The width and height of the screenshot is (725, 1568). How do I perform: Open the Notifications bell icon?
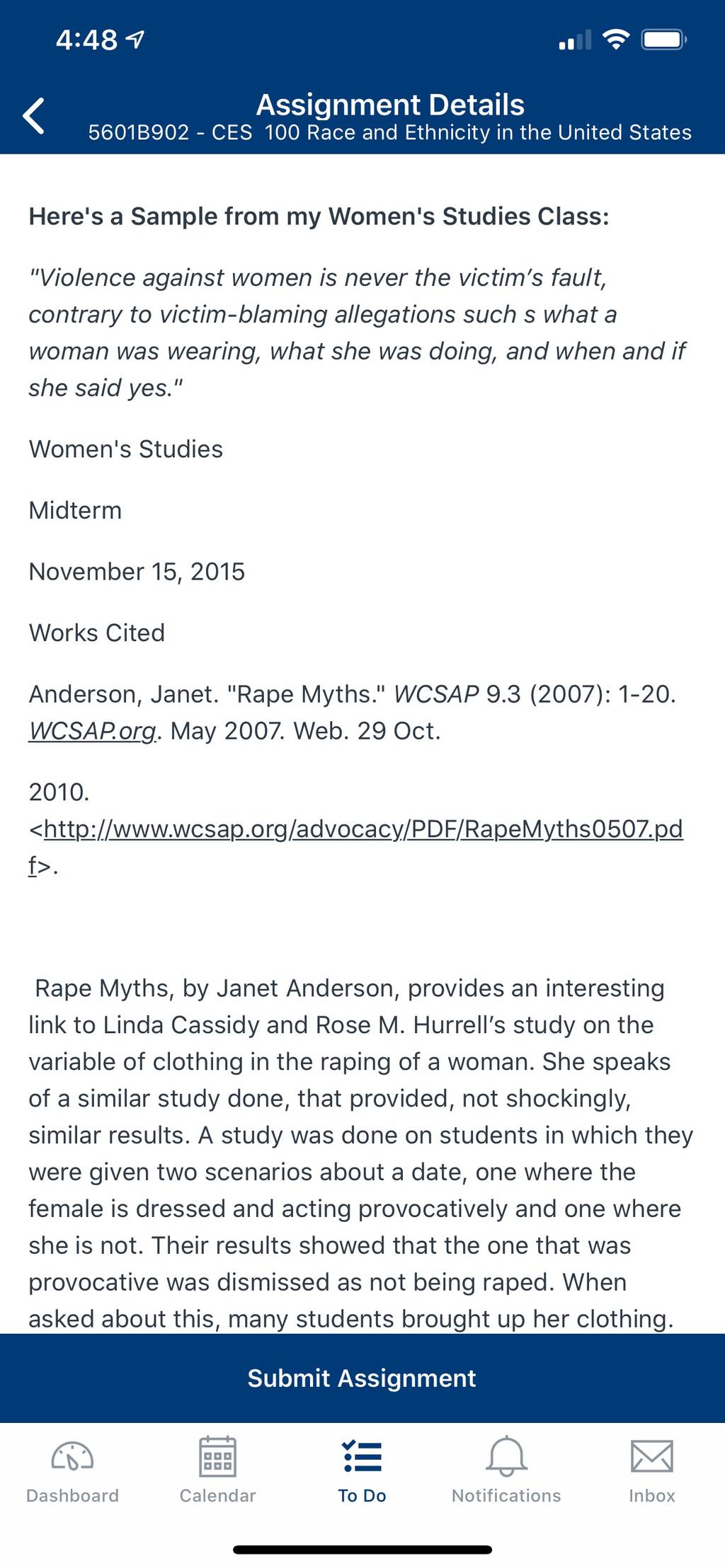point(506,1456)
